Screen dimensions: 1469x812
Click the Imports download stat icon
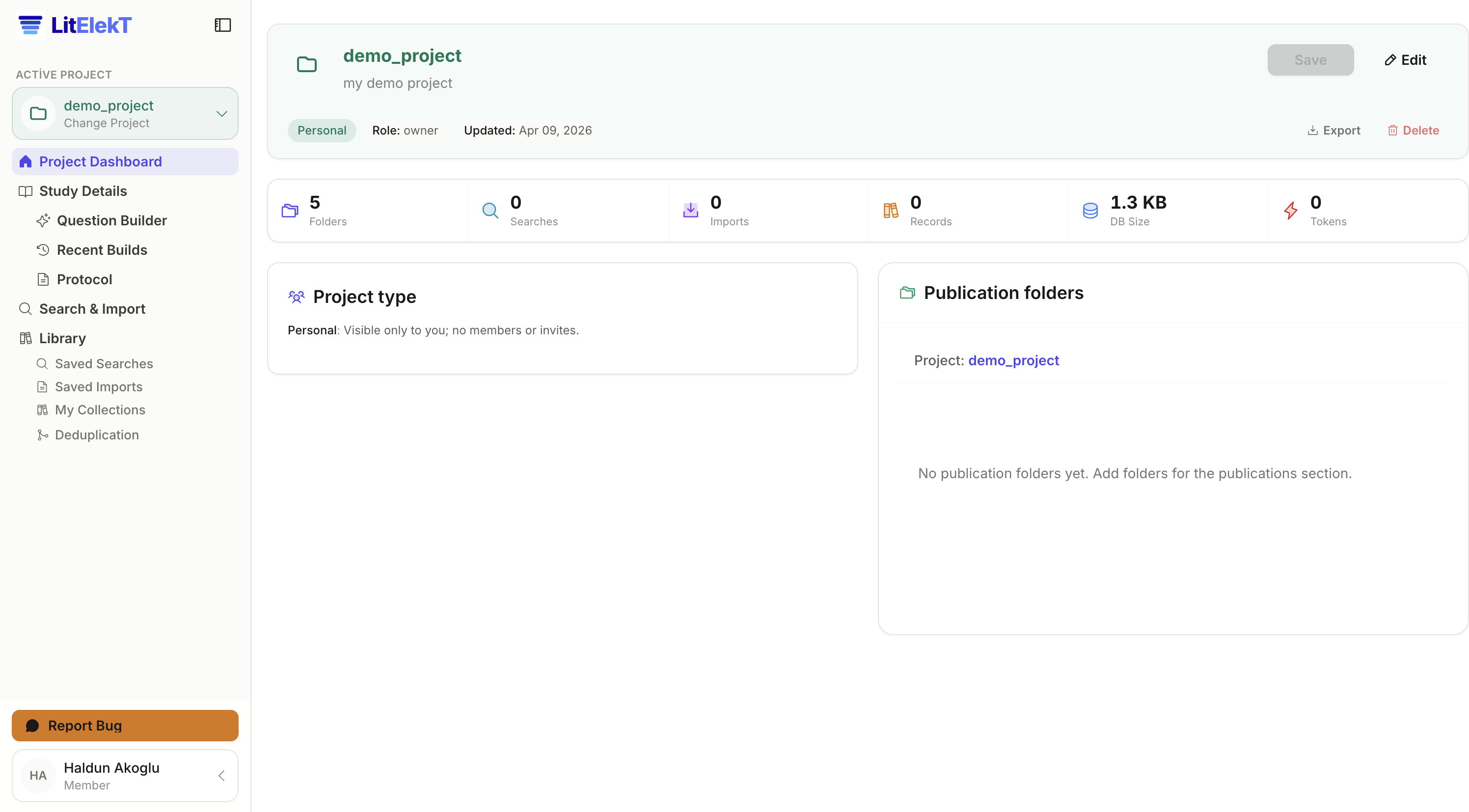pos(690,211)
